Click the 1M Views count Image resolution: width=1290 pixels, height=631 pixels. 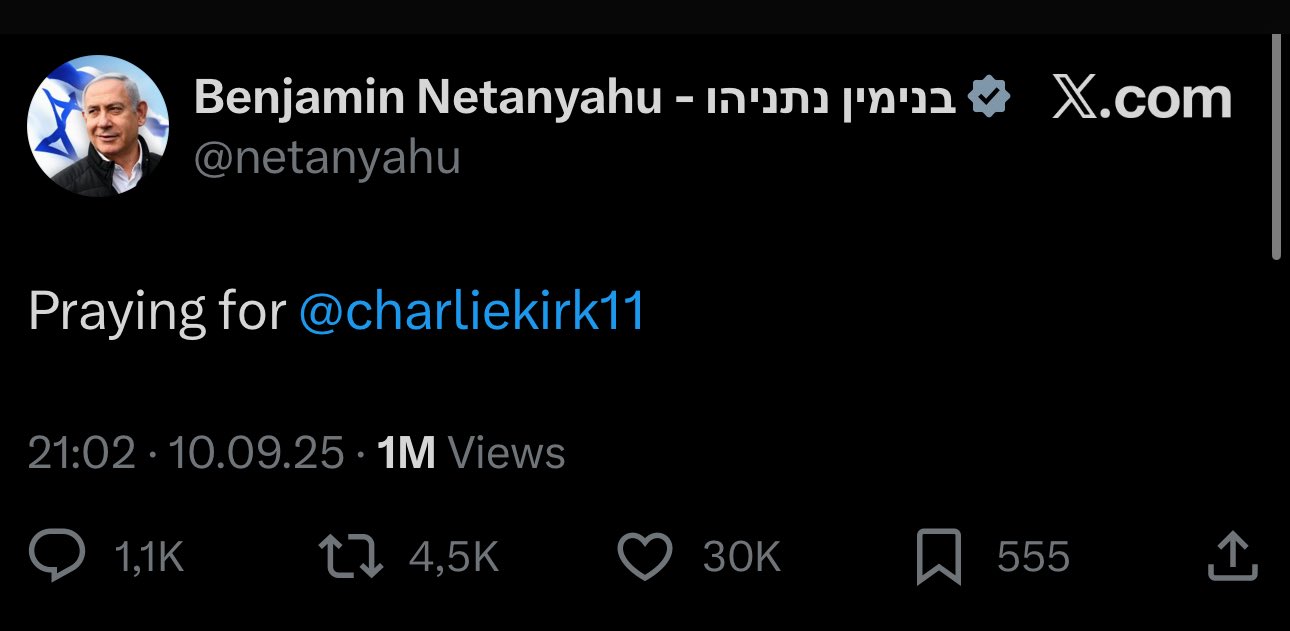pyautogui.click(x=472, y=453)
